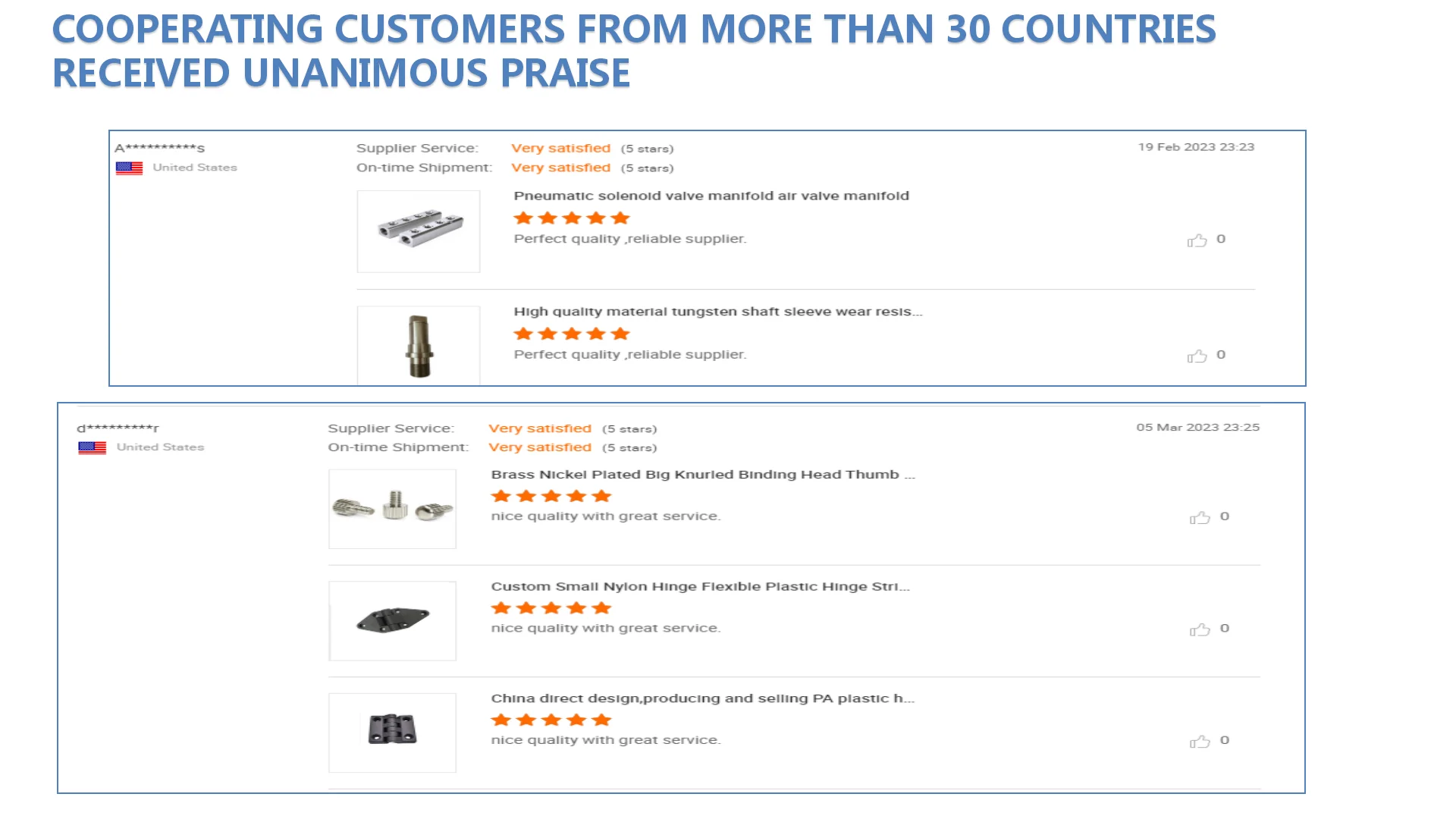Click star rating of pneumatic valve manifold
This screenshot has width=1456, height=819.
tap(572, 218)
